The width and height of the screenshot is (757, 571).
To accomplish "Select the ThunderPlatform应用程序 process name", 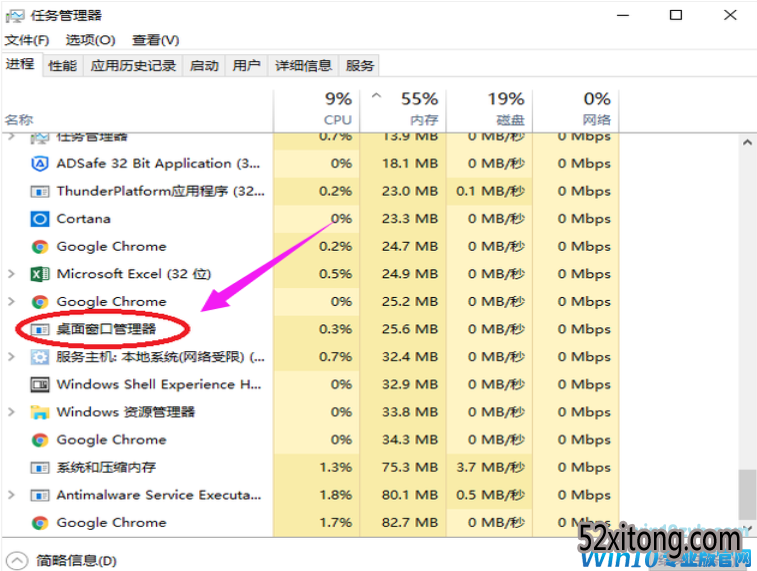I will pos(161,192).
